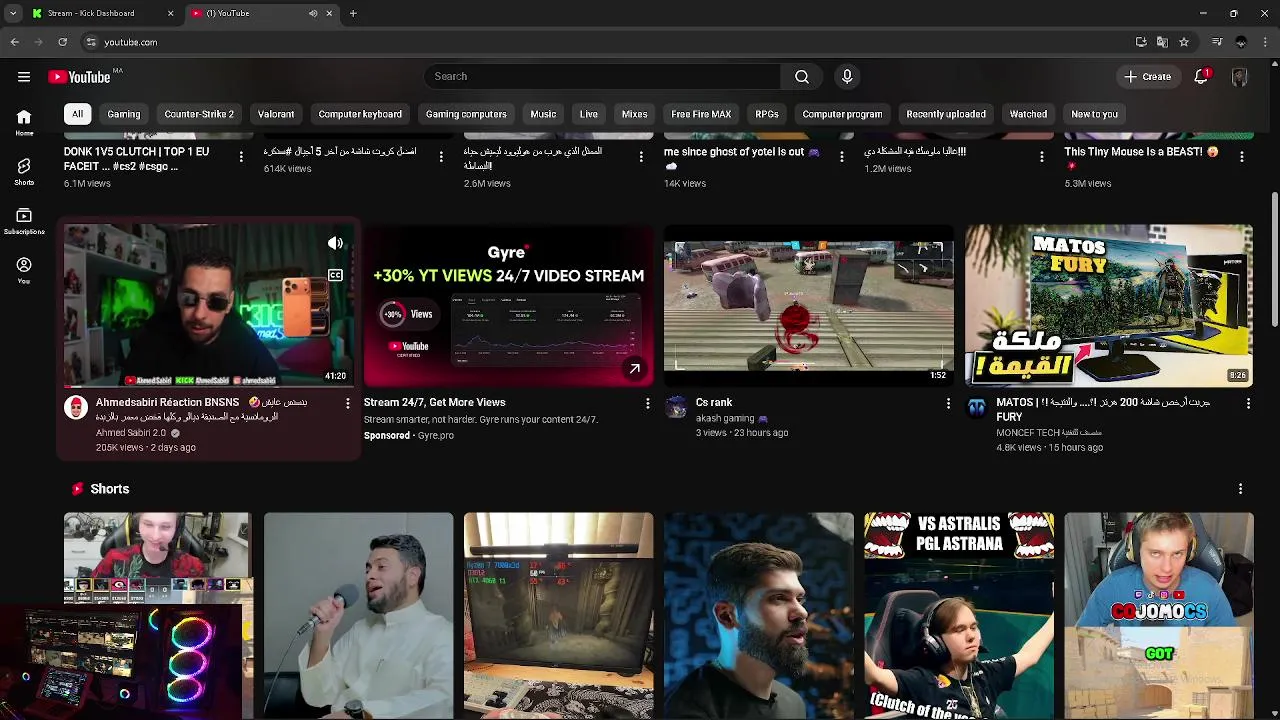Image resolution: width=1280 pixels, height=720 pixels.
Task: Open the Gyre +30% YT VIEWS ad thumbnail
Action: coord(509,305)
